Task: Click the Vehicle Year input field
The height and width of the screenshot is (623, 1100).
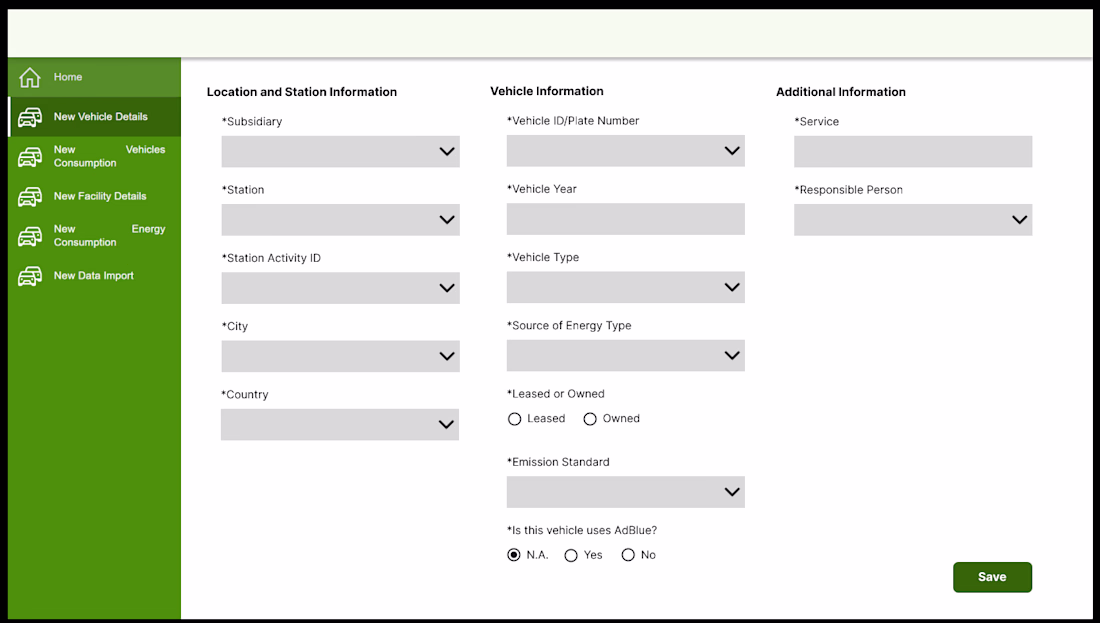Action: [x=625, y=220]
